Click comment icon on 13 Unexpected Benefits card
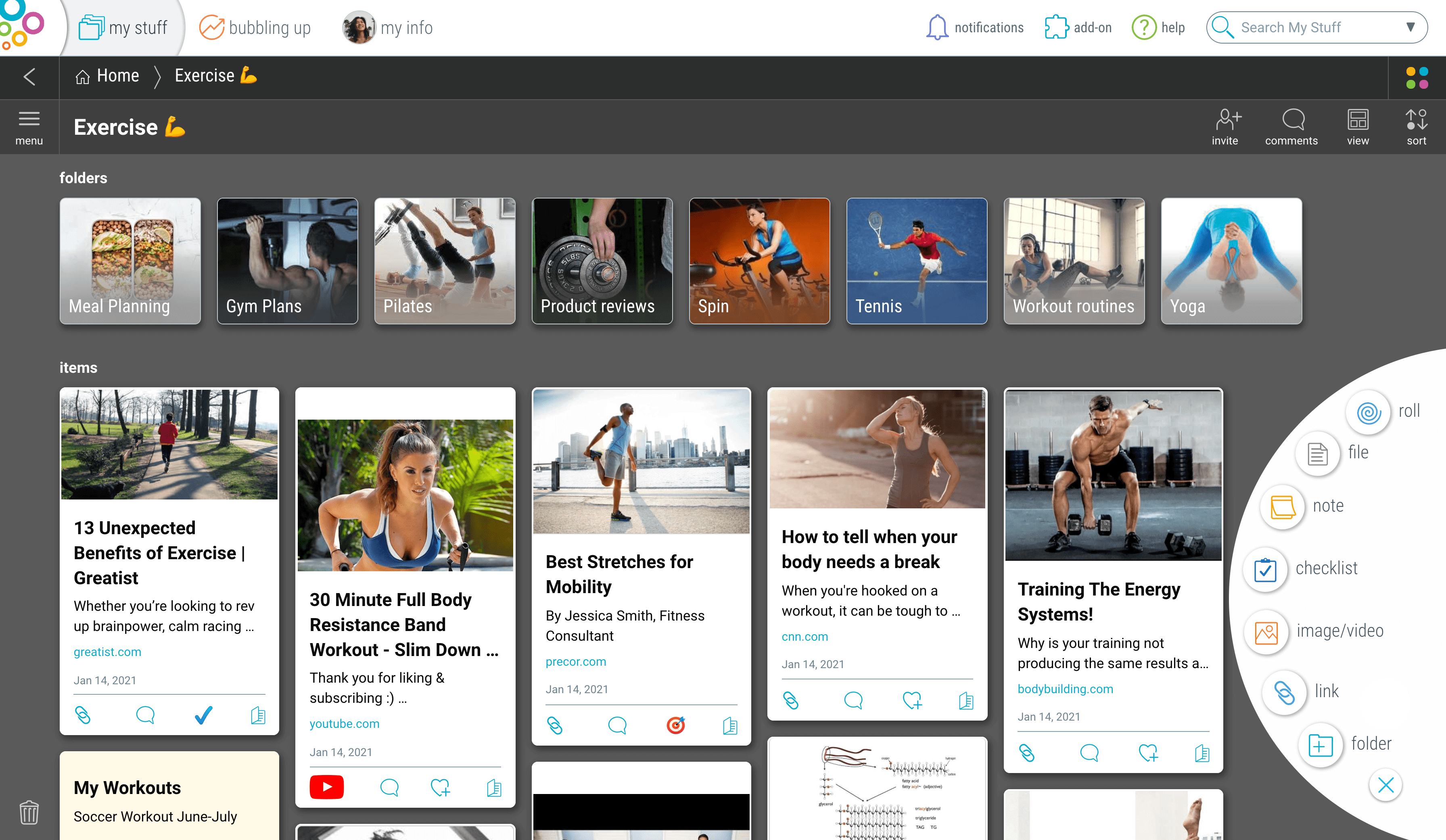The width and height of the screenshot is (1446, 840). pyautogui.click(x=145, y=715)
